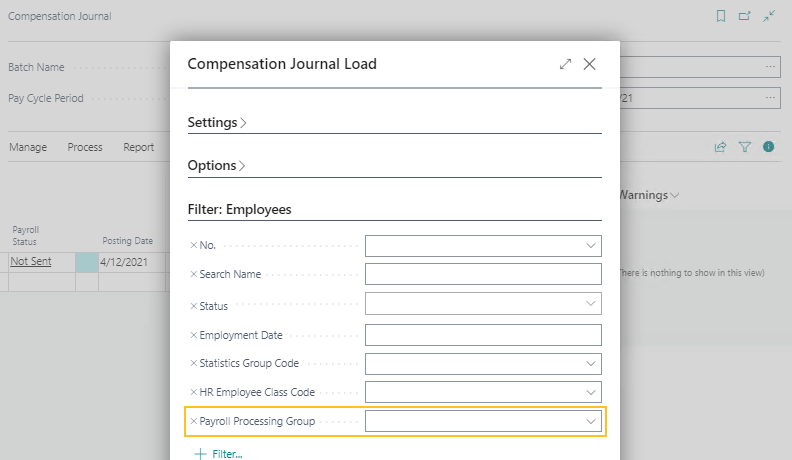This screenshot has height=460, width=792.
Task: Open the information pane icon
Action: coord(769,147)
